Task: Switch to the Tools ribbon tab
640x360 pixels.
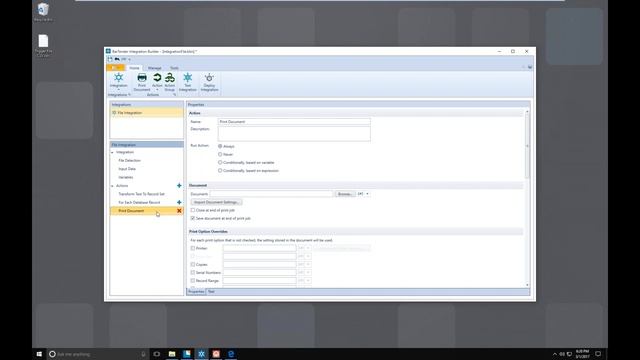Action: pyautogui.click(x=174, y=68)
